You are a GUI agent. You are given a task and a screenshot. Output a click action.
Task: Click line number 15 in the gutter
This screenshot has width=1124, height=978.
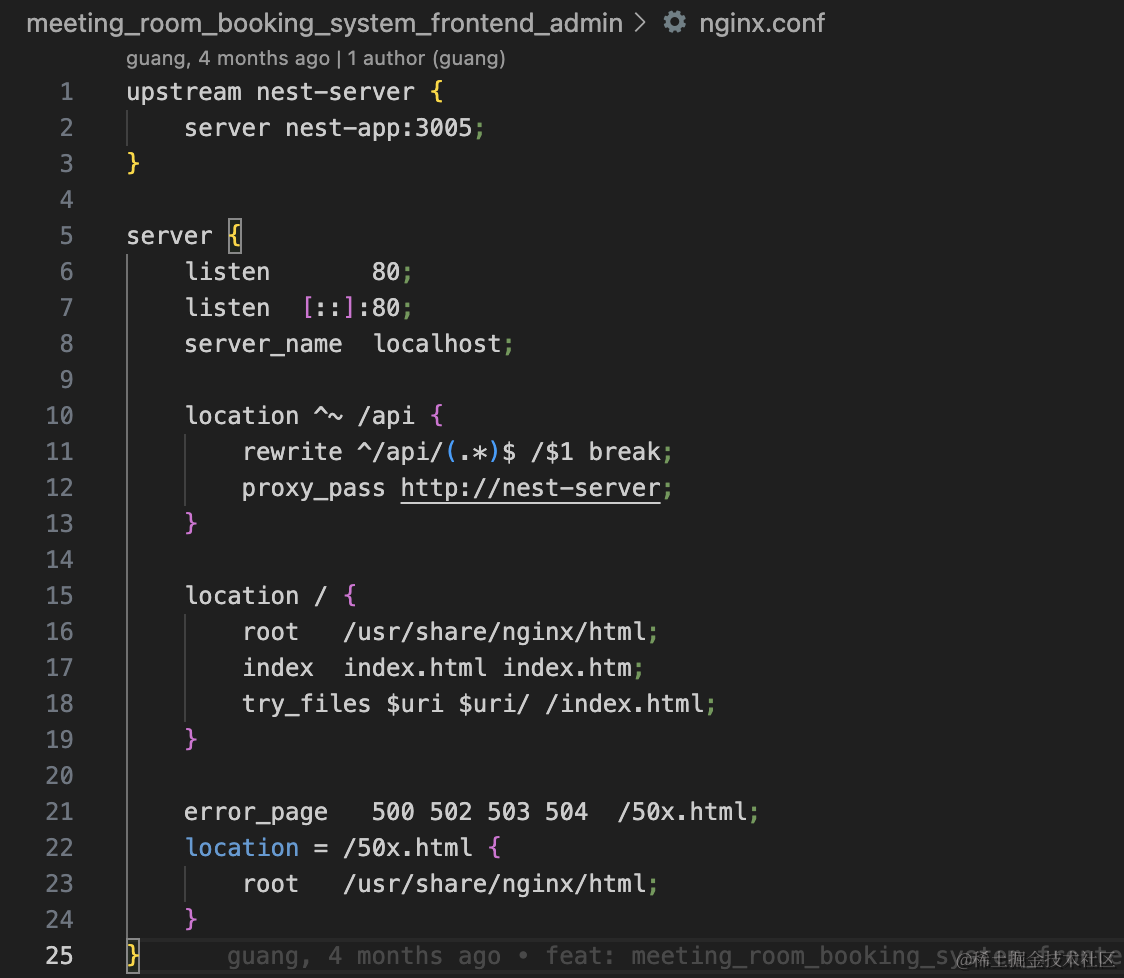pyautogui.click(x=60, y=596)
